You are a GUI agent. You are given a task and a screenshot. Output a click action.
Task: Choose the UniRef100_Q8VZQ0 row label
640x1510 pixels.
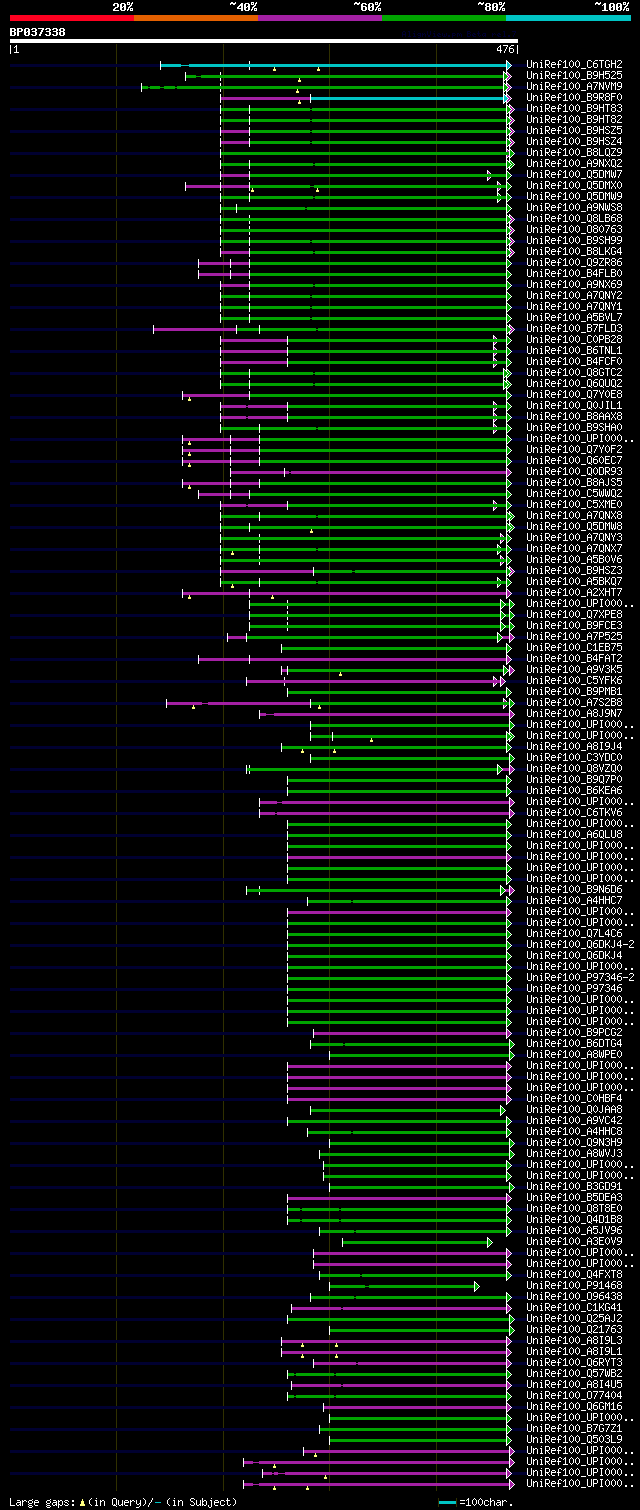pyautogui.click(x=574, y=768)
